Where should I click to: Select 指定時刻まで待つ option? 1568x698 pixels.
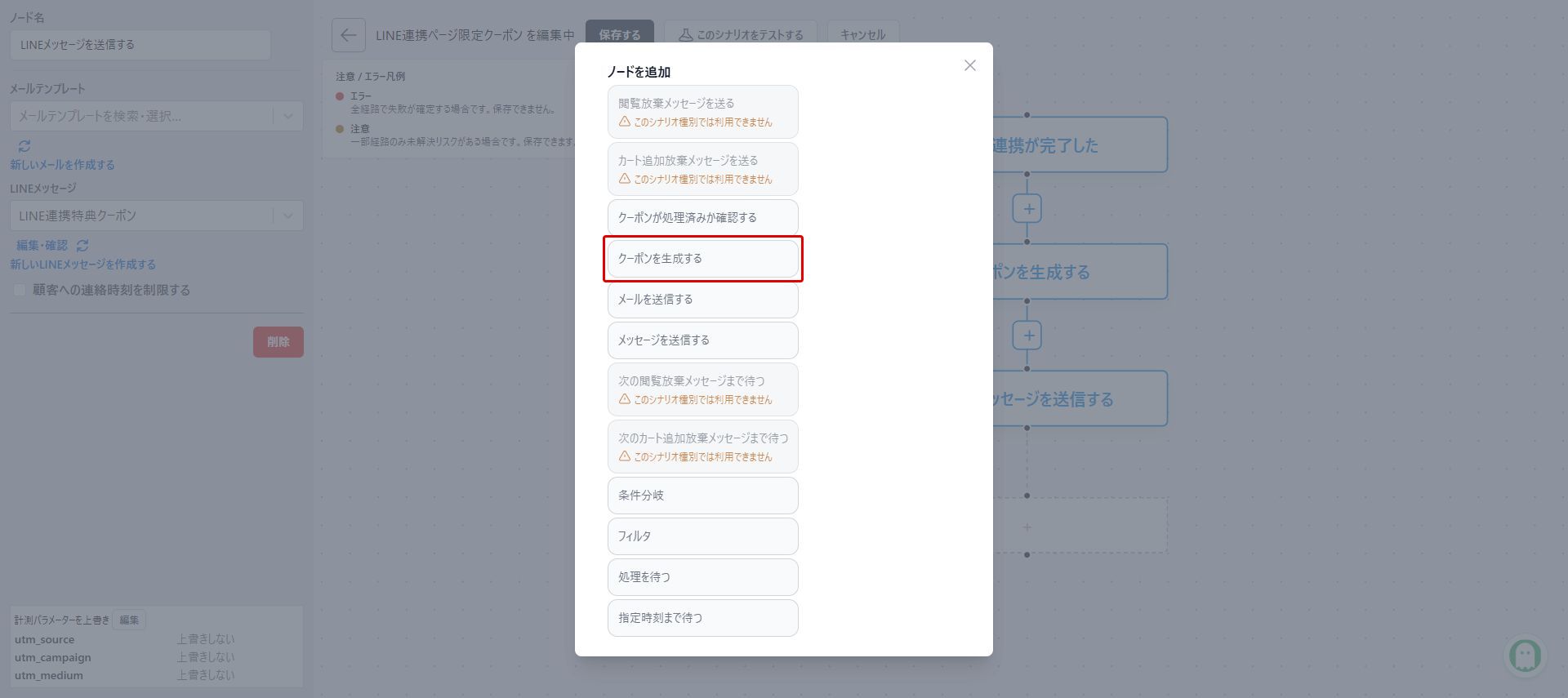[702, 618]
